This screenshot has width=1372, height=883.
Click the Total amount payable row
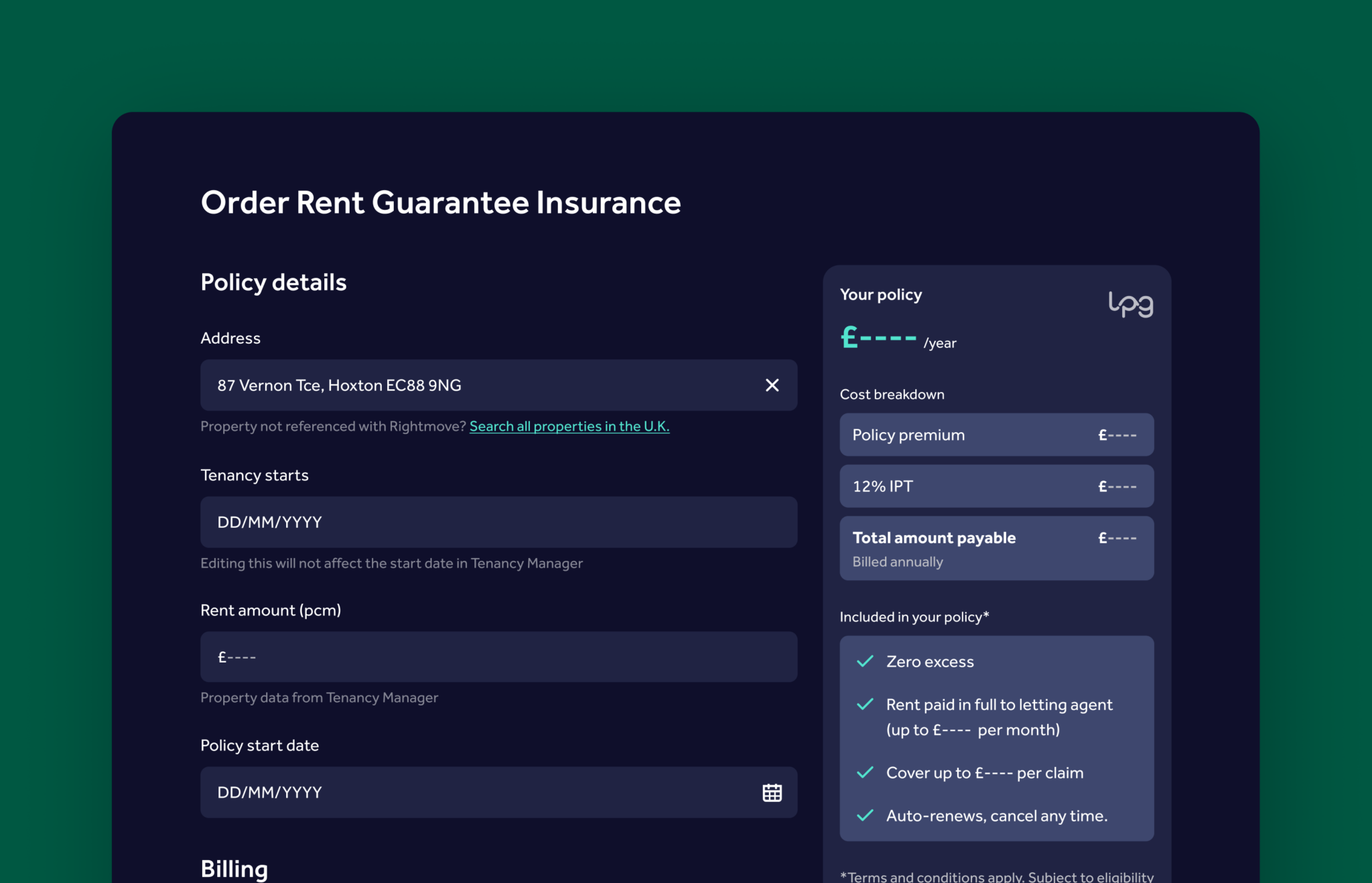pyautogui.click(x=996, y=547)
